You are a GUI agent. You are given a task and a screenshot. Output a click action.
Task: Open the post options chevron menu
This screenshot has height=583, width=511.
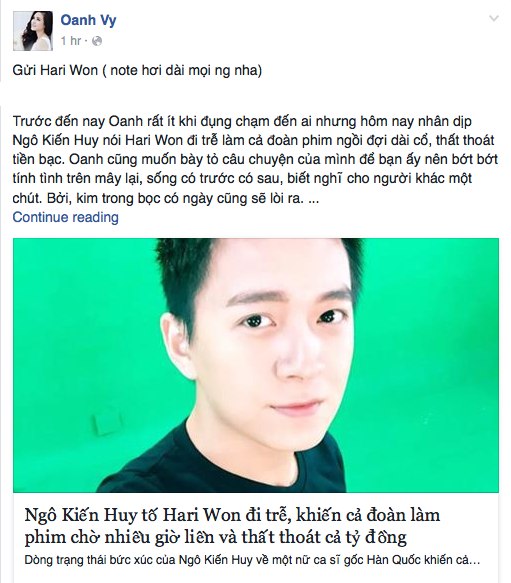pyautogui.click(x=494, y=18)
